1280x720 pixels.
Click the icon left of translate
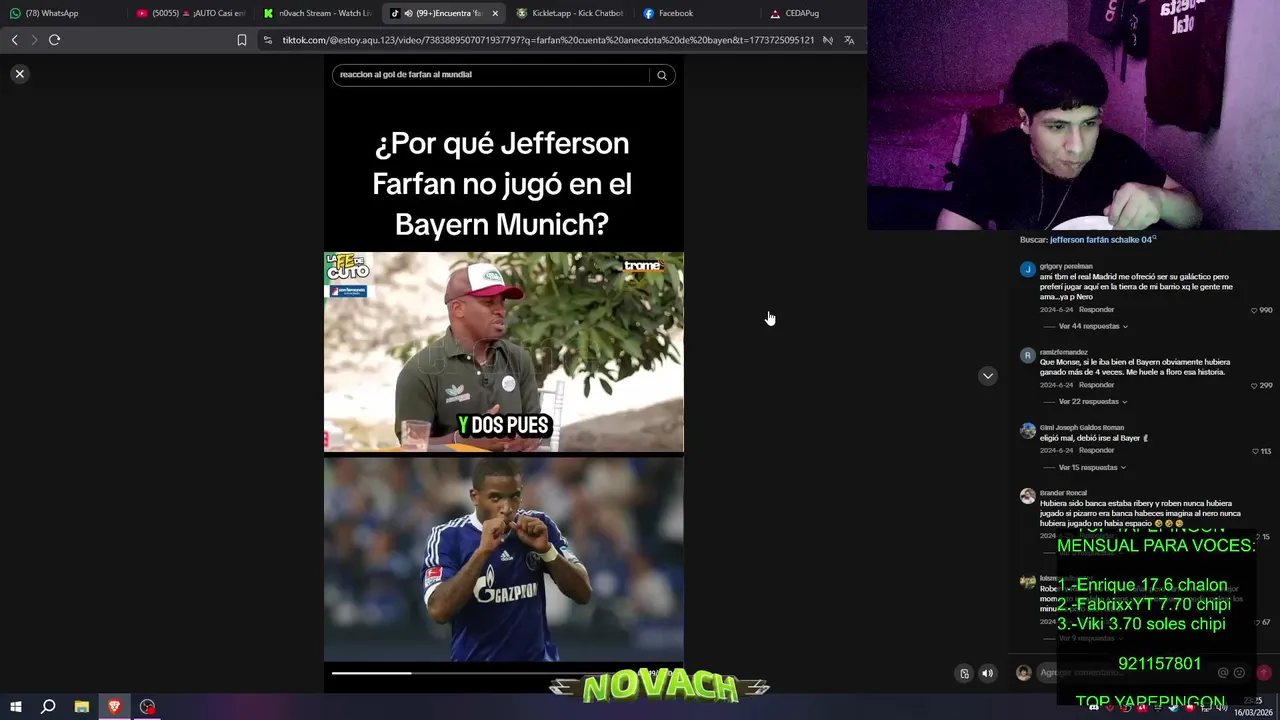coord(828,40)
